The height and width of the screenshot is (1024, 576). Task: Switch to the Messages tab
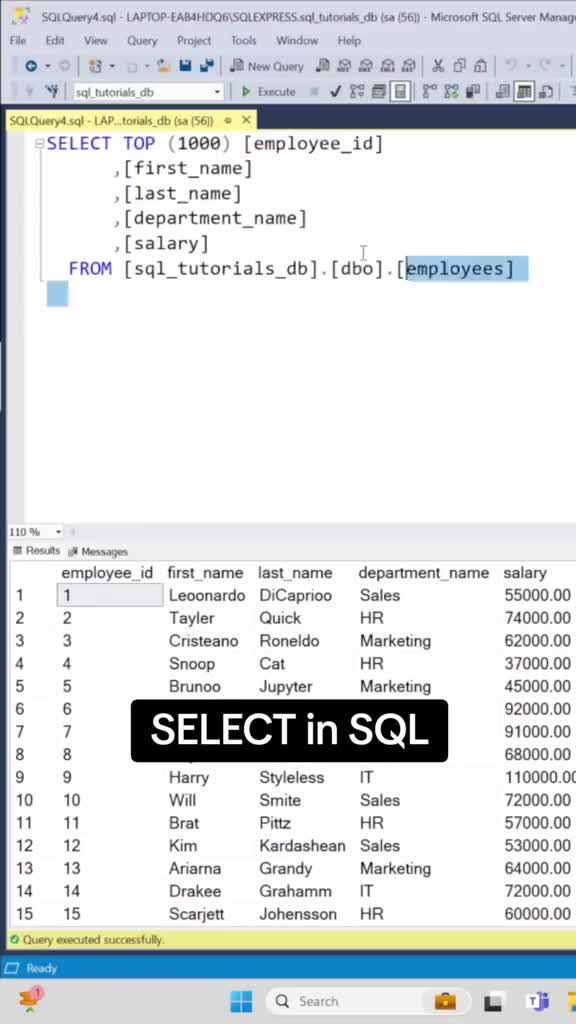click(x=98, y=552)
